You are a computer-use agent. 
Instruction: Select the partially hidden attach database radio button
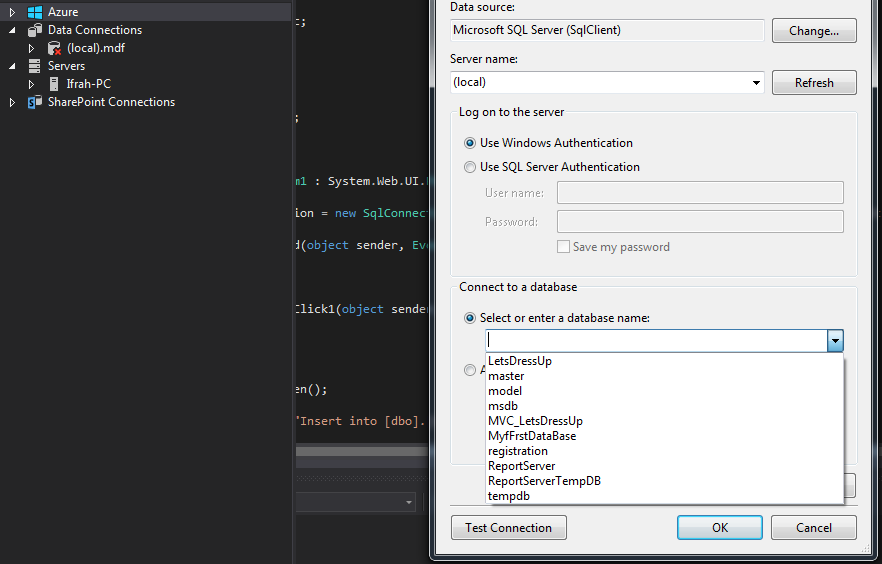click(470, 370)
